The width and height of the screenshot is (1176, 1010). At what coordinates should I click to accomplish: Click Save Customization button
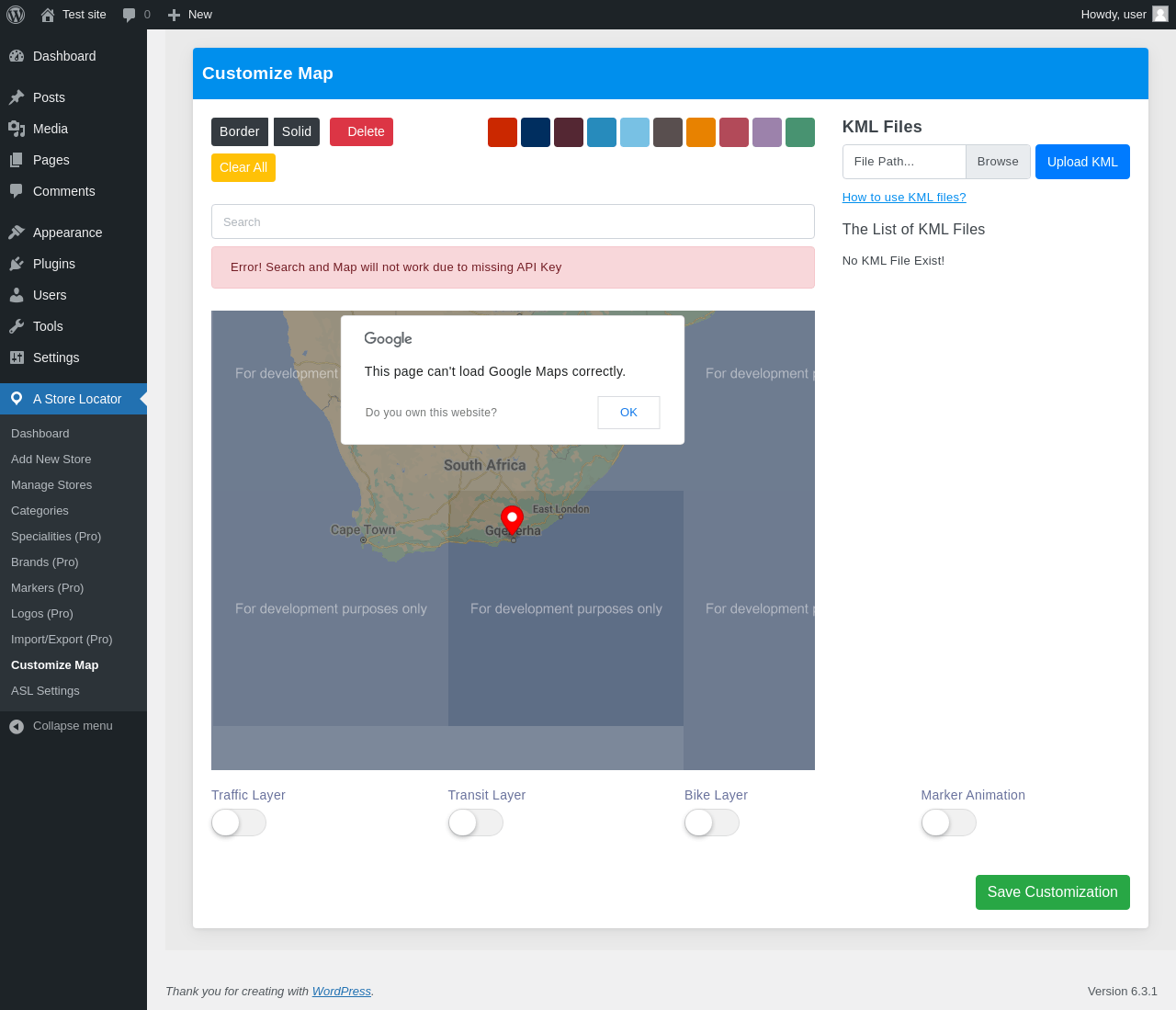coord(1053,892)
